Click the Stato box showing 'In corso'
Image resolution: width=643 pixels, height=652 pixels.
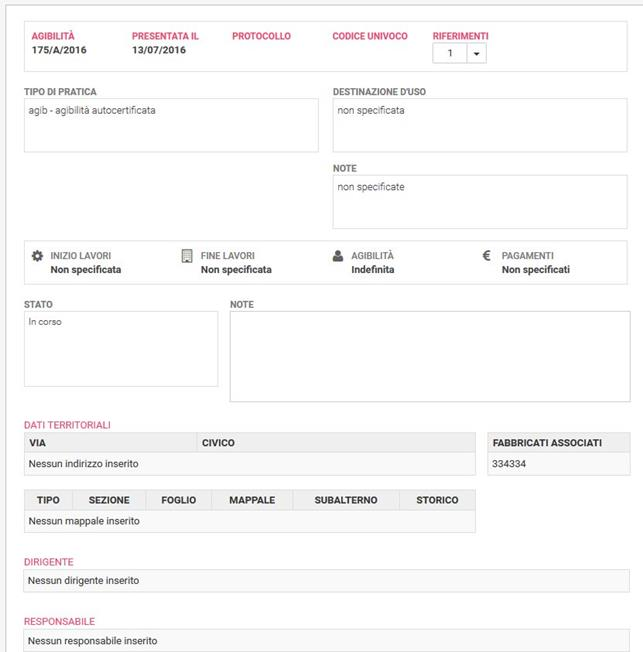pyautogui.click(x=121, y=349)
